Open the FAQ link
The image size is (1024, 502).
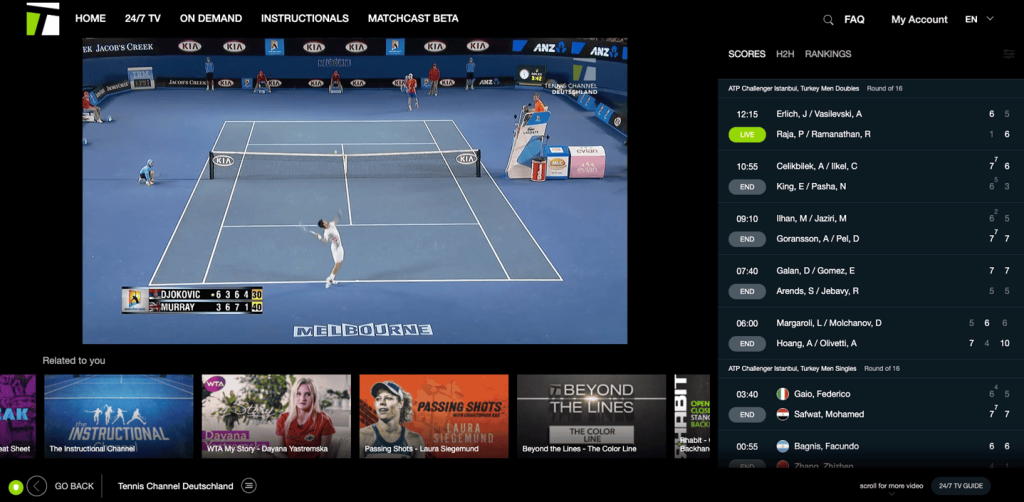(x=854, y=20)
